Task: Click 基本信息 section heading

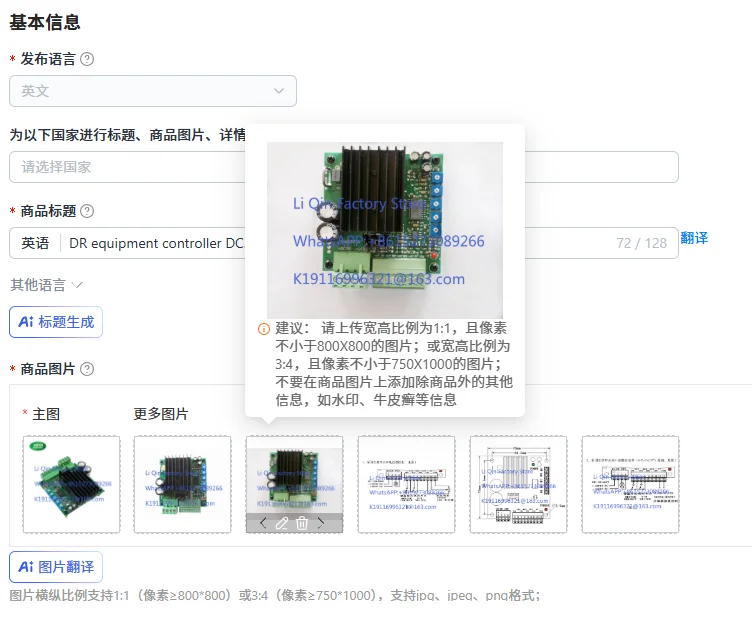Action: point(45,23)
